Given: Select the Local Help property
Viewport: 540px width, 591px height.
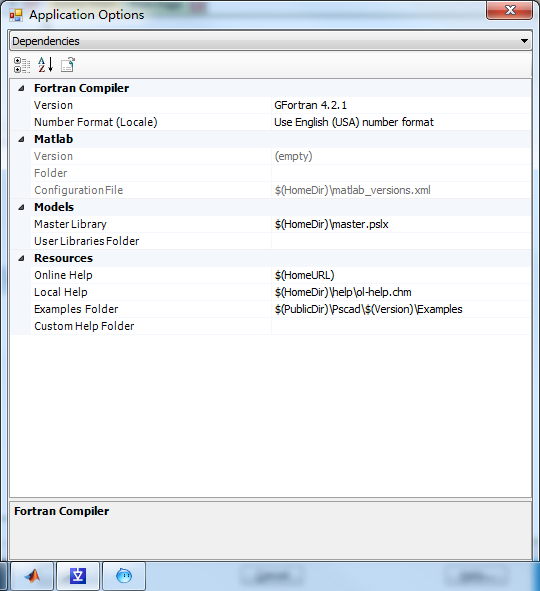Looking at the screenshot, I should (61, 292).
